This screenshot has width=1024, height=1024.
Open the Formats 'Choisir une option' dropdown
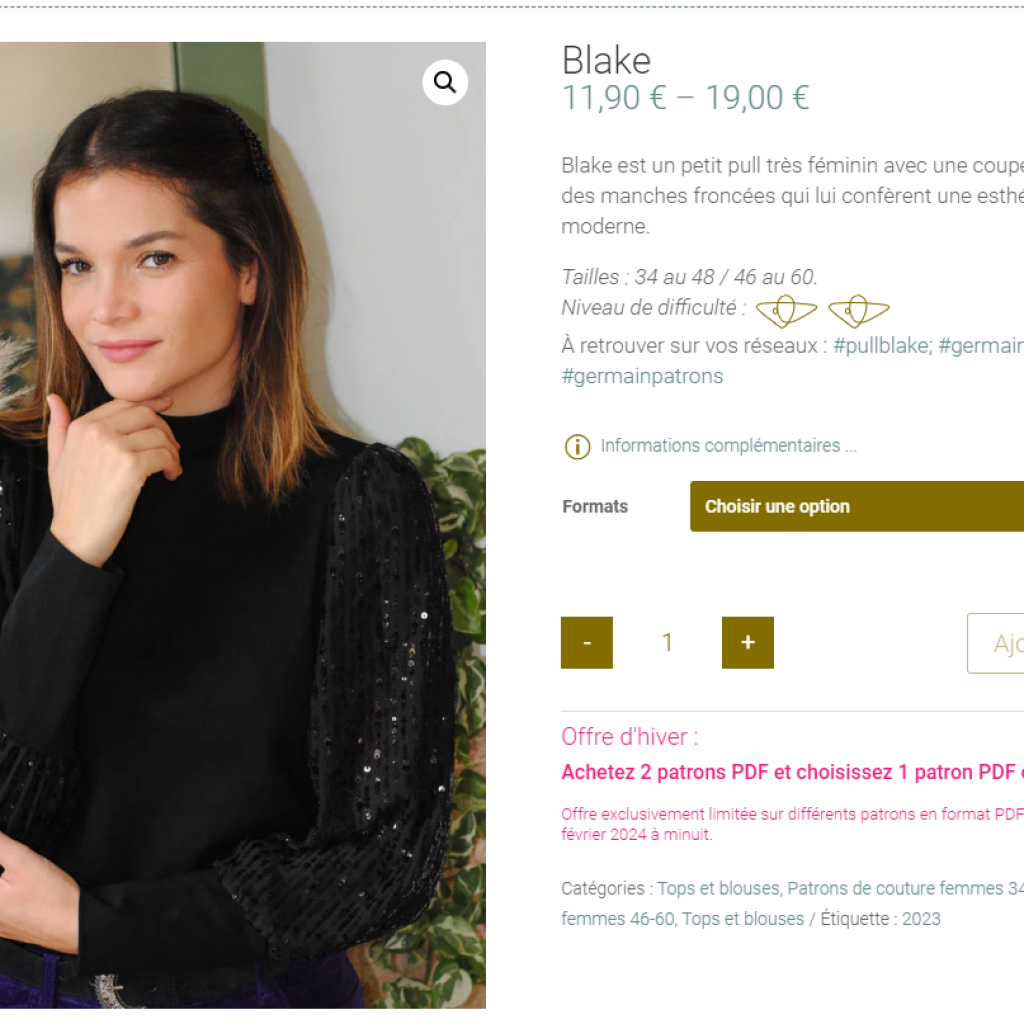click(856, 506)
